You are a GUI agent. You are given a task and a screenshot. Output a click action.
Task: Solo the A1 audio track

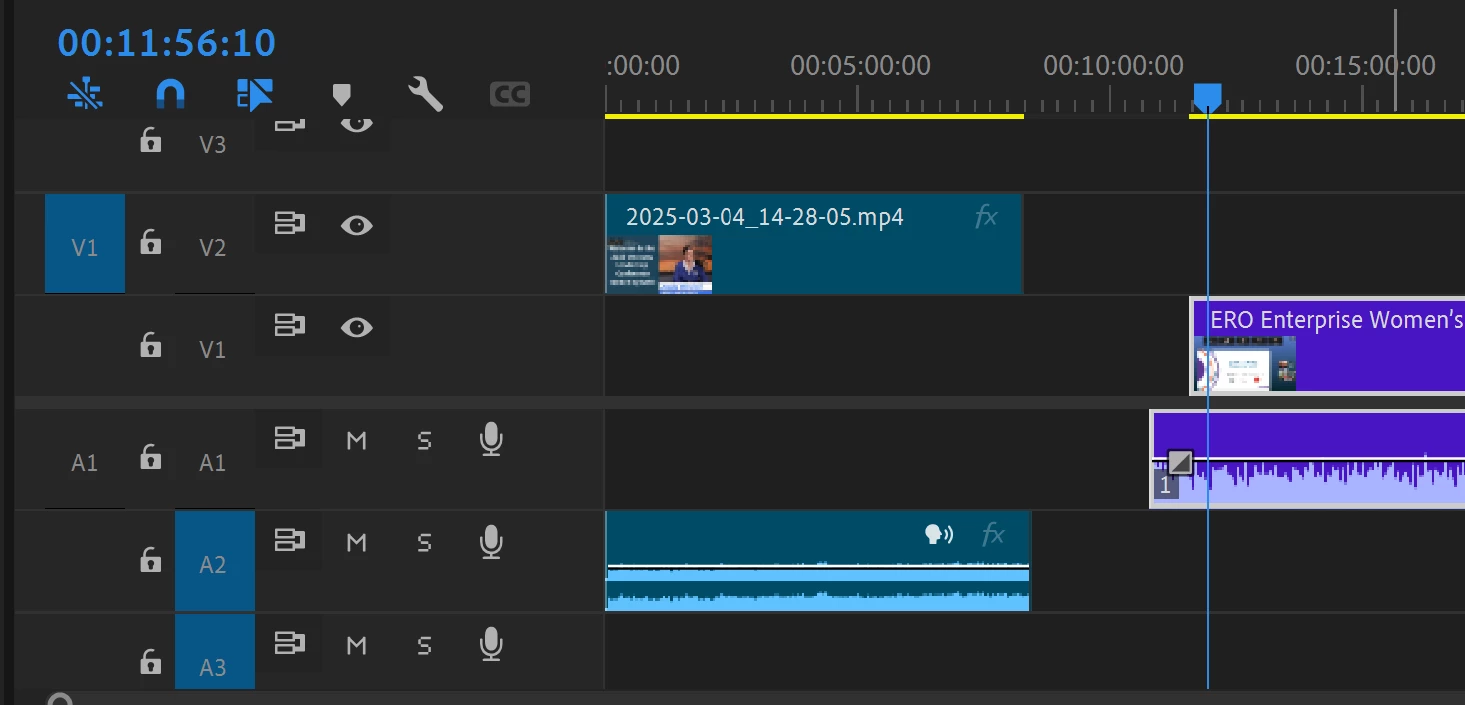pyautogui.click(x=424, y=440)
